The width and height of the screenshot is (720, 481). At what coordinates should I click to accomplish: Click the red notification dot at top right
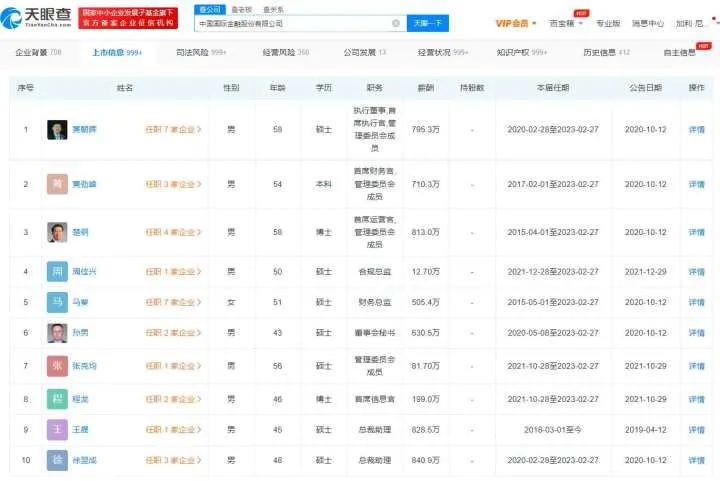coord(714,19)
